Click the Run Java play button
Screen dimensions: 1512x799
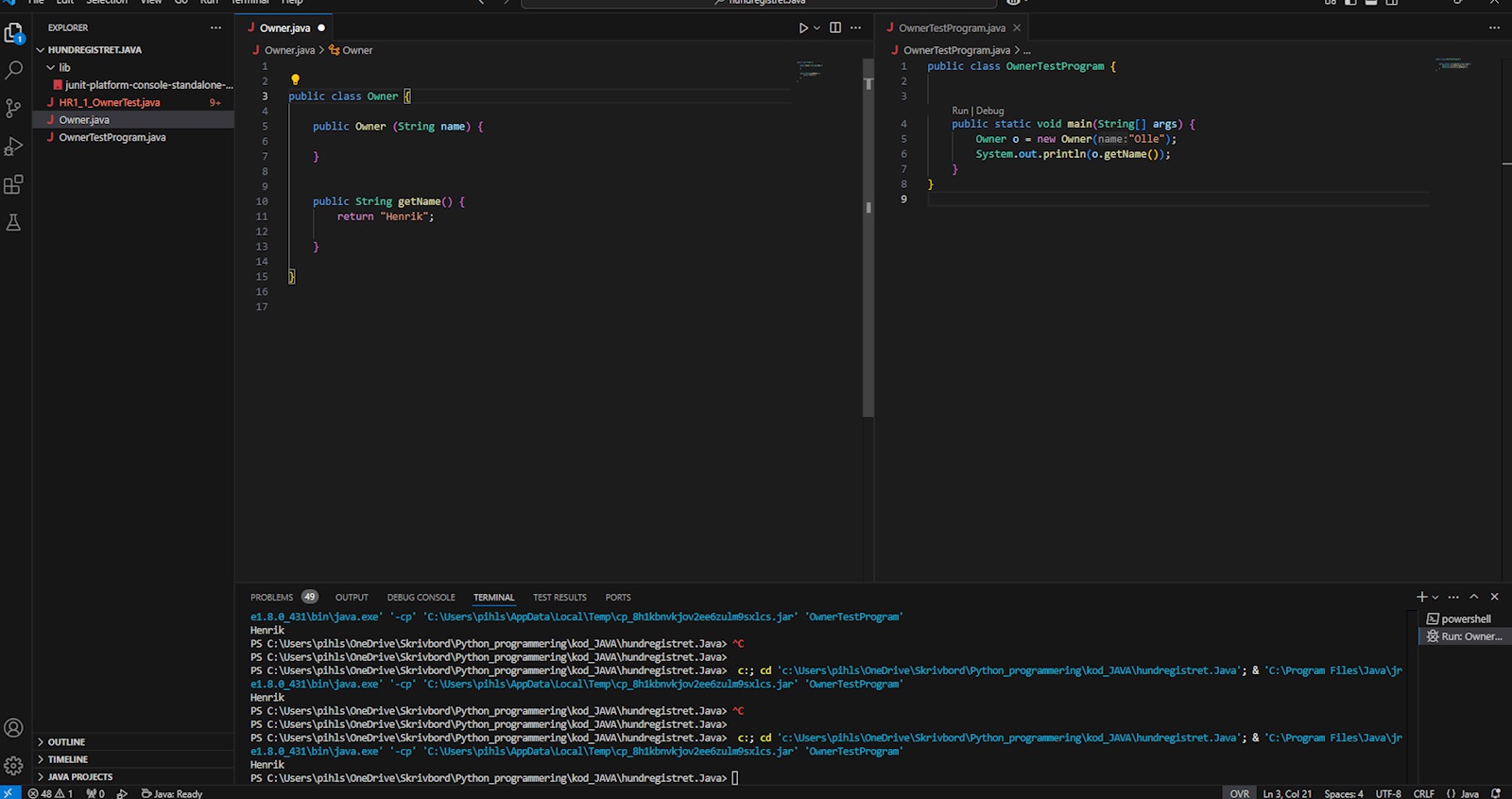pos(803,28)
